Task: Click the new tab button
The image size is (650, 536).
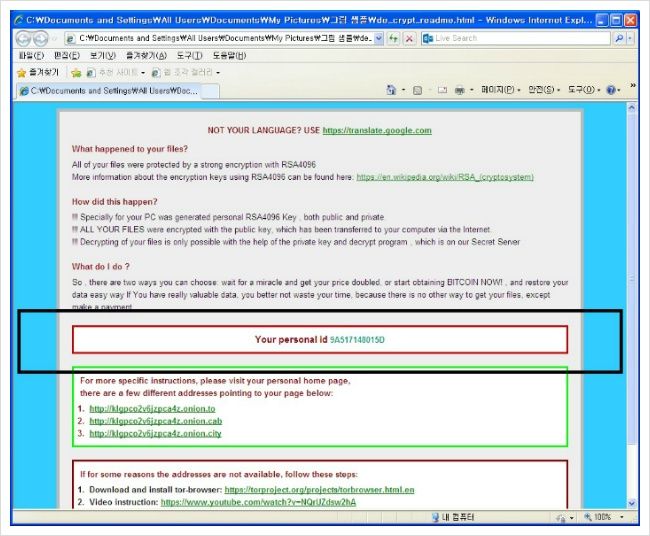Action: [210, 91]
